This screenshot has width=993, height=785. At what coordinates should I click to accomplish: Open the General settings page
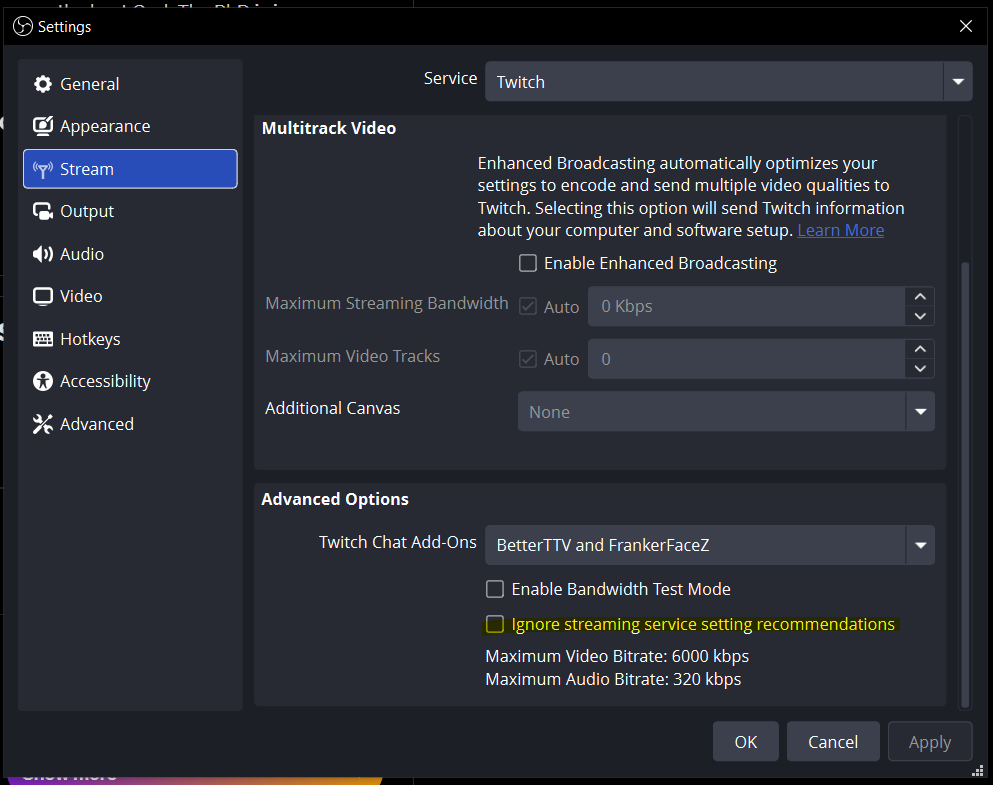pos(130,84)
